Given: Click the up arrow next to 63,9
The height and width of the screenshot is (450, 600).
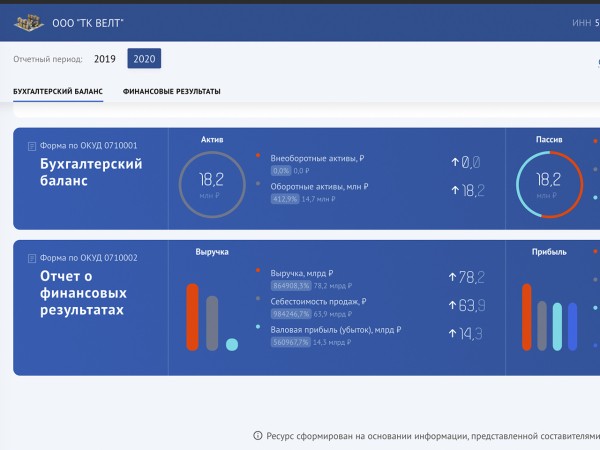Looking at the screenshot, I should tap(452, 305).
